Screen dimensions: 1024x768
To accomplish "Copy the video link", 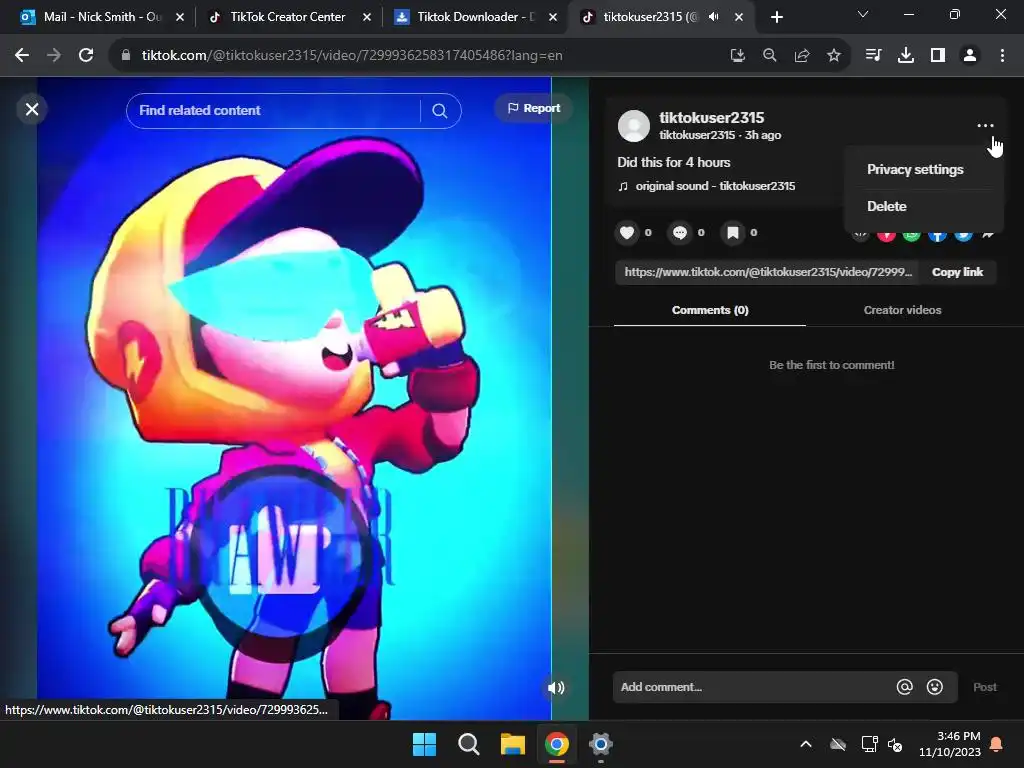I will coord(957,272).
